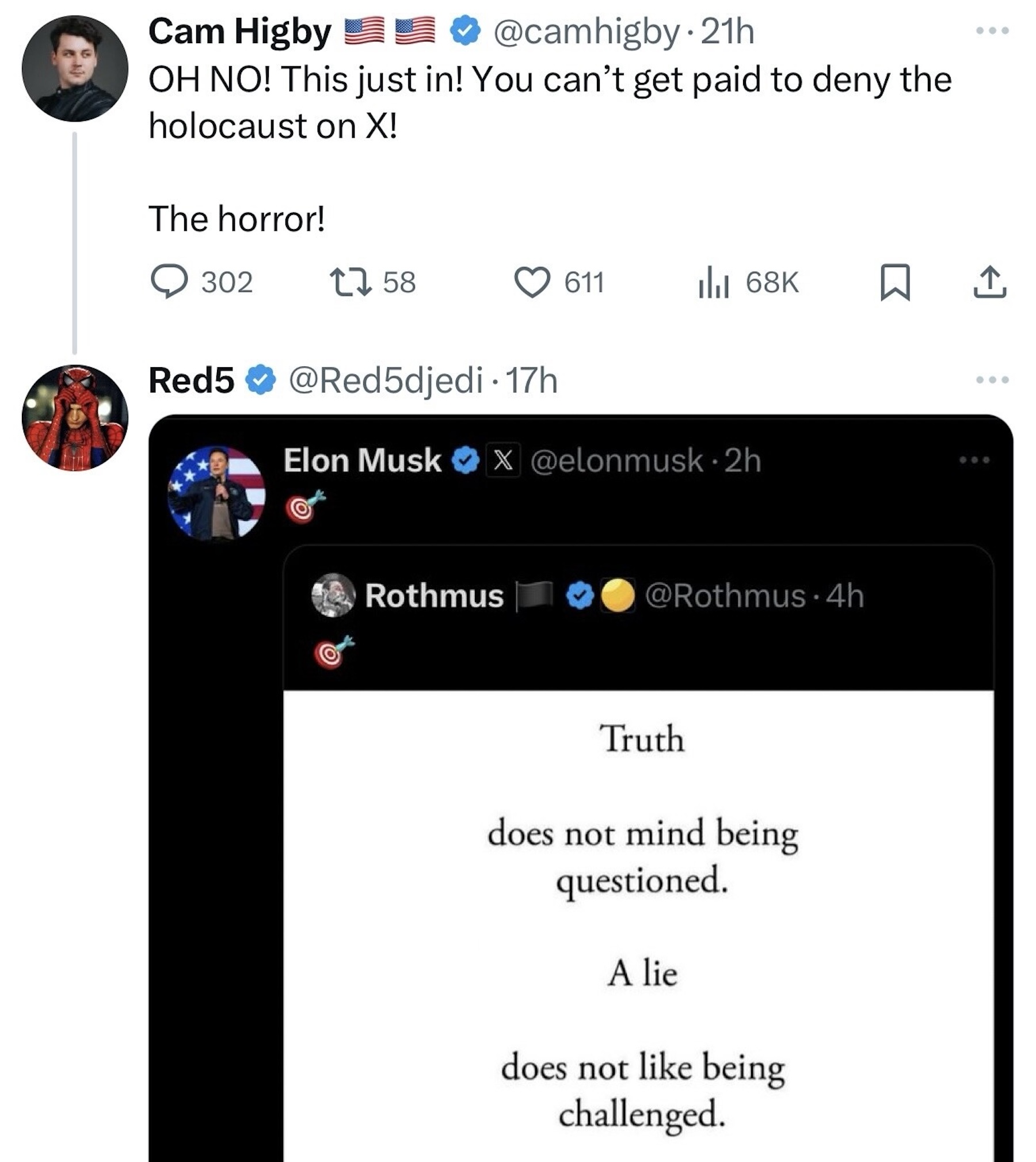Open more options on Elon Musk's post

974,460
